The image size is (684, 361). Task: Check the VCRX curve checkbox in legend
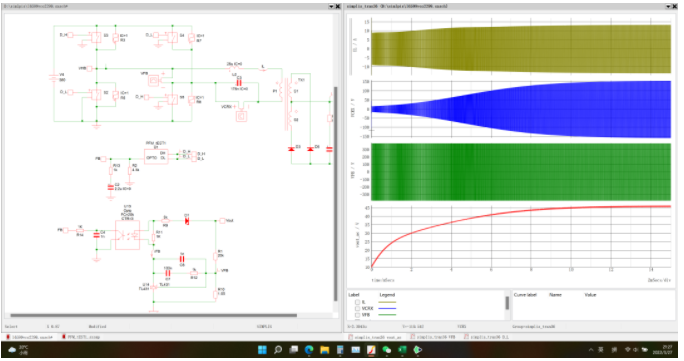[x=357, y=309]
